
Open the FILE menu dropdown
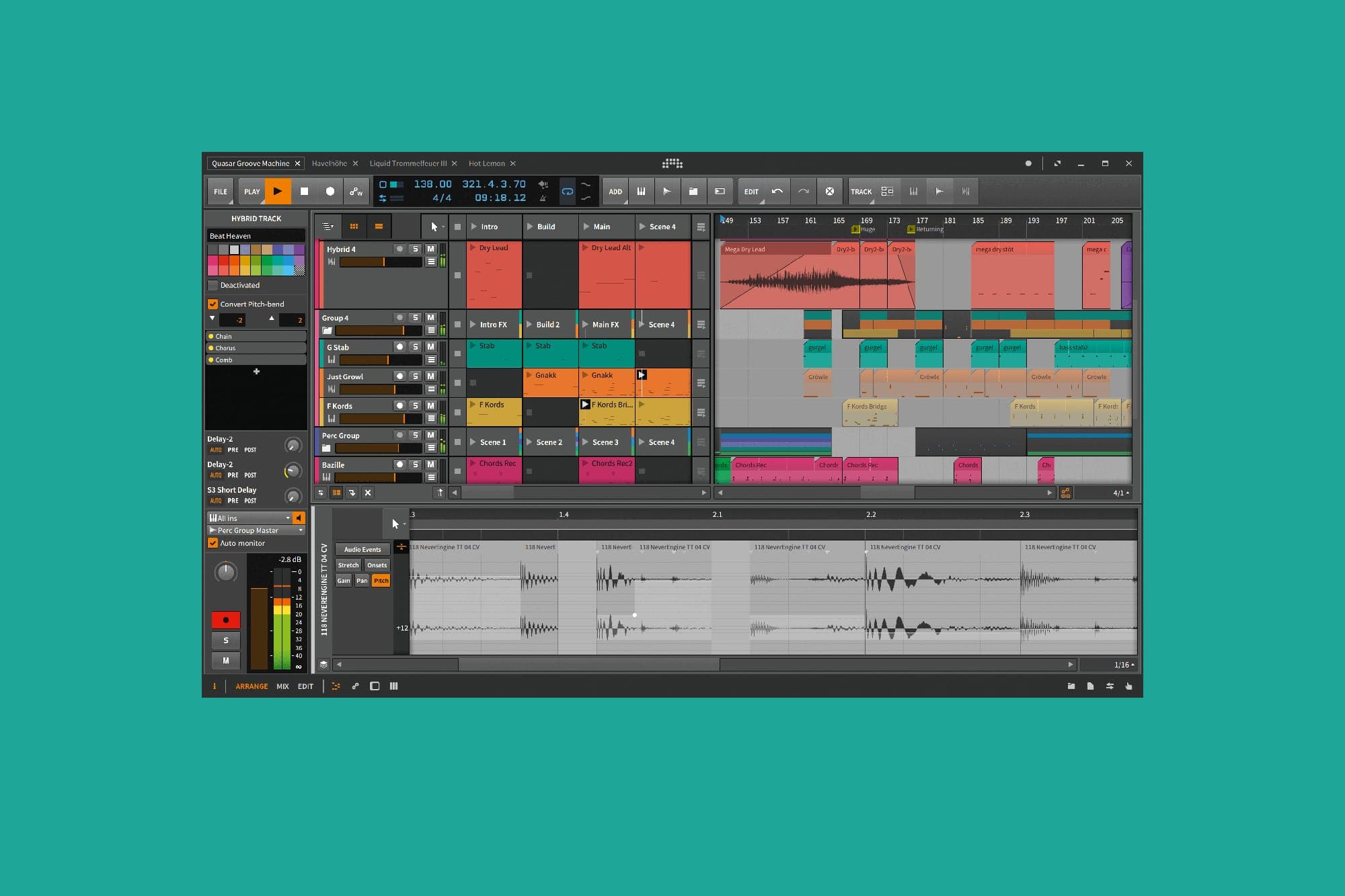coord(221,192)
